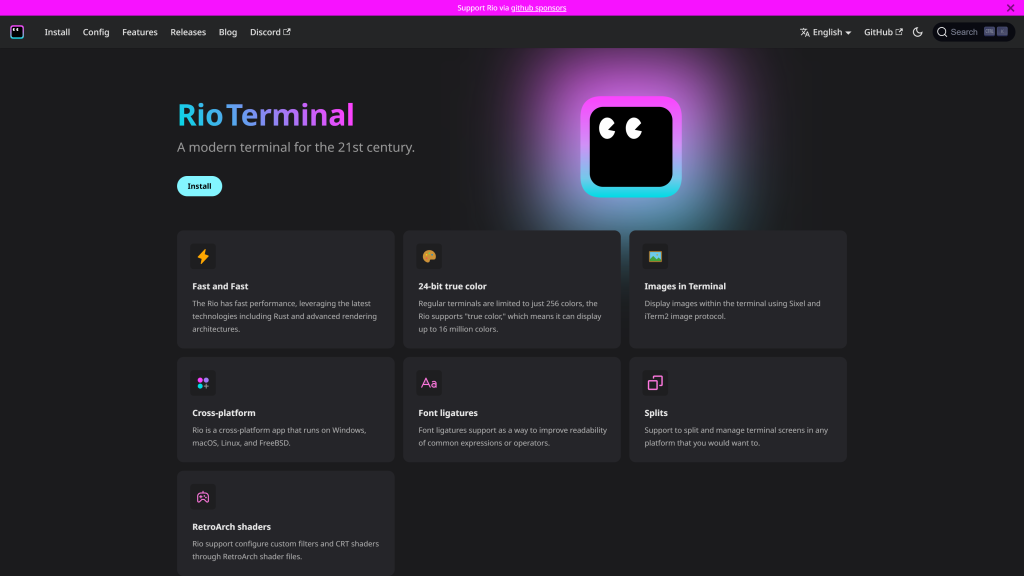Click the Rio logo in navbar
The image size is (1024, 576).
[x=17, y=32]
